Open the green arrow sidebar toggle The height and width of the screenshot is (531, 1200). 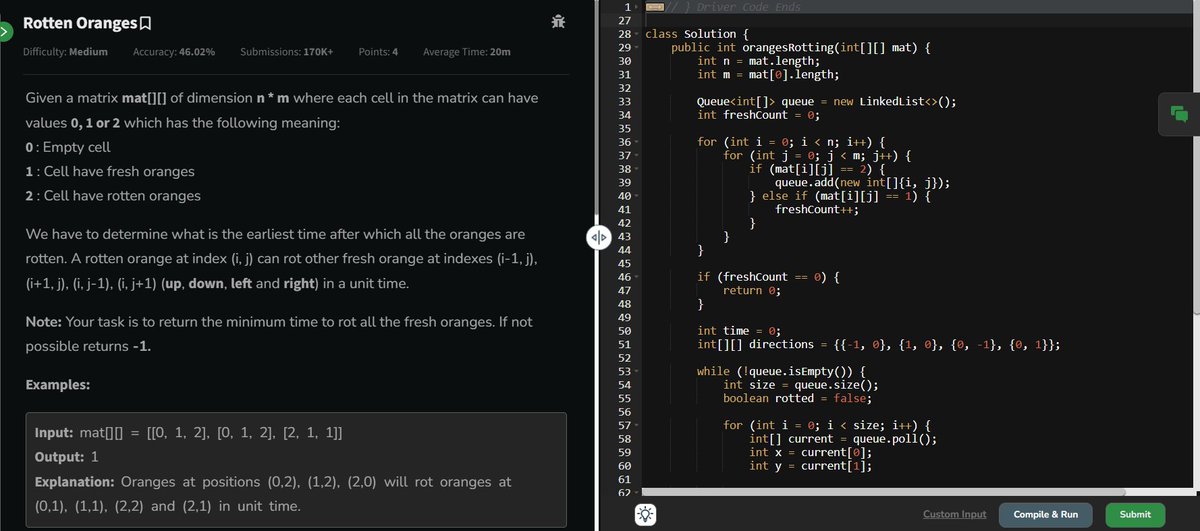(5, 32)
